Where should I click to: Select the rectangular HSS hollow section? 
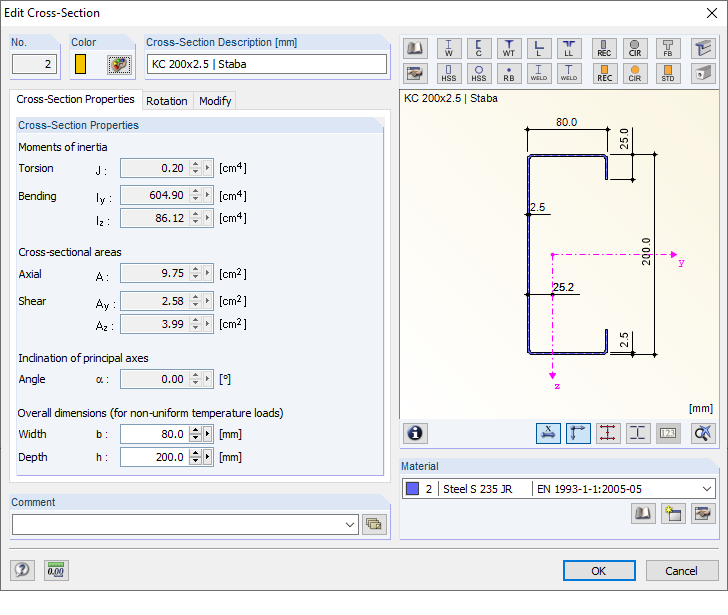tap(449, 73)
